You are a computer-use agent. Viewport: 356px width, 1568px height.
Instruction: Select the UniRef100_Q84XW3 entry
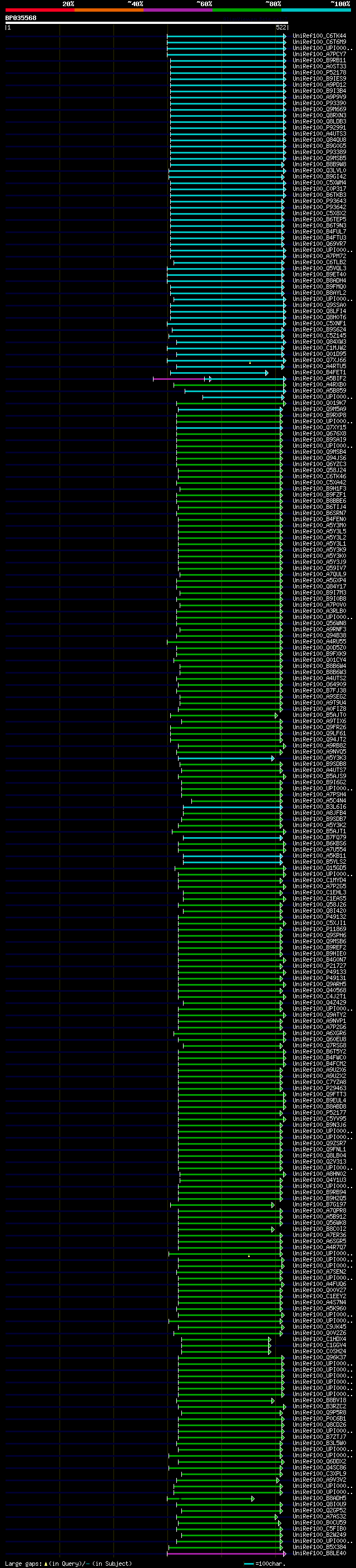click(319, 342)
